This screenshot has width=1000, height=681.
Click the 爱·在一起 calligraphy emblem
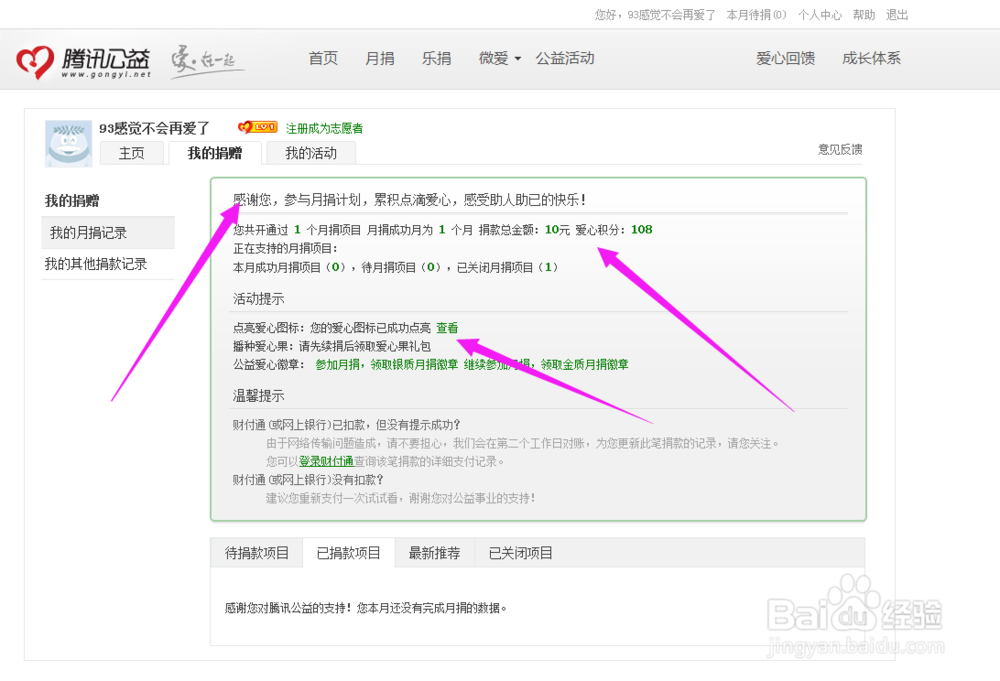205,58
